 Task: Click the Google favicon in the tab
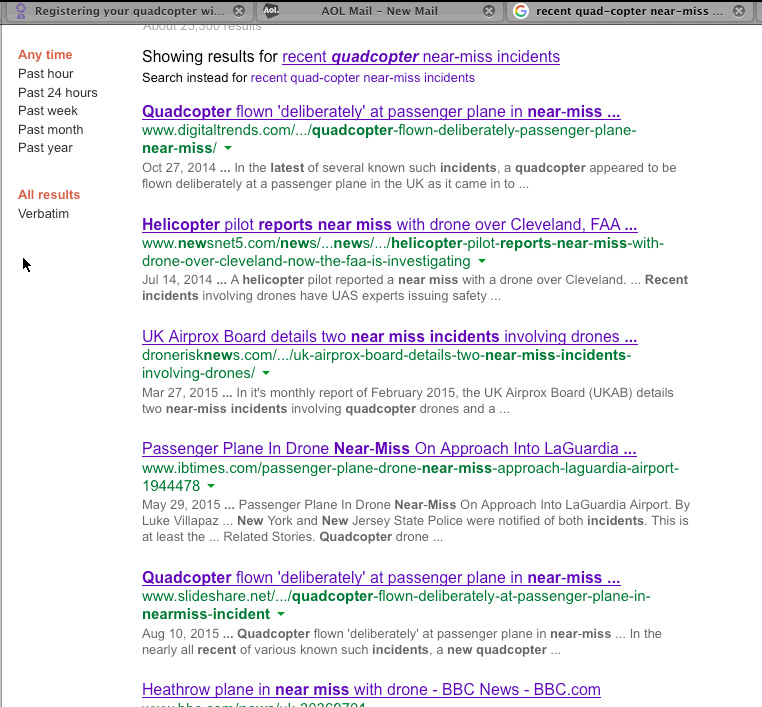coord(520,11)
